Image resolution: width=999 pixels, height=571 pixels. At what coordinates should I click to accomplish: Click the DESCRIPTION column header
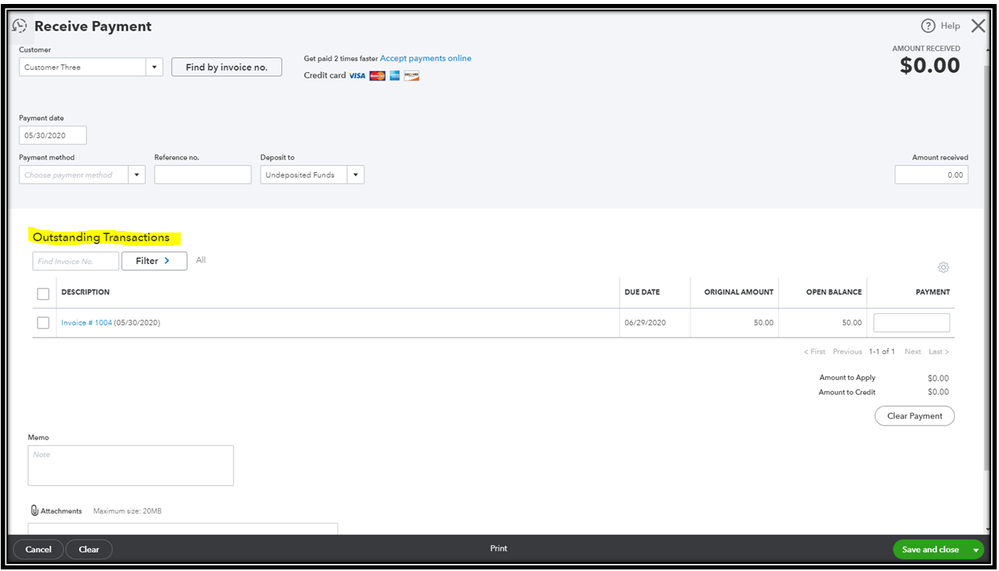(x=85, y=293)
